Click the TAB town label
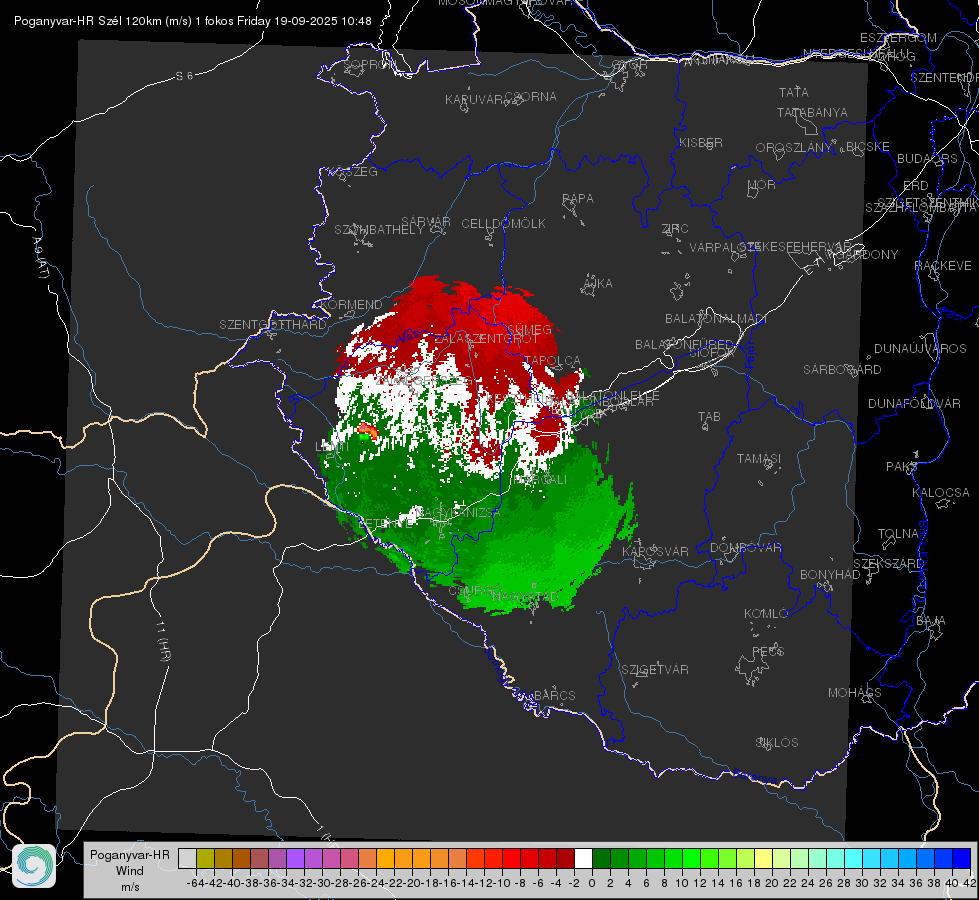Viewport: 979px width, 900px height. pyautogui.click(x=709, y=417)
